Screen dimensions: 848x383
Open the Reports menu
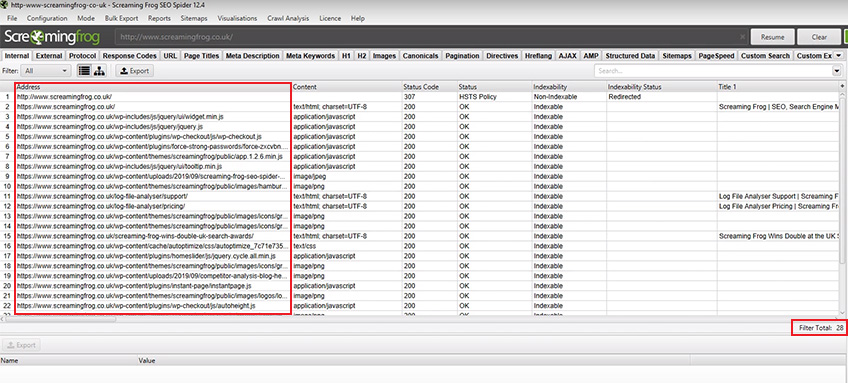point(159,18)
